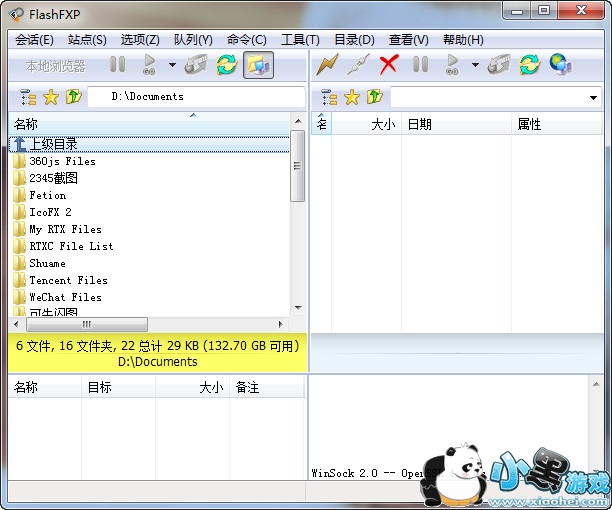Open remote folder tree icon
The image size is (612, 510).
[x=329, y=97]
